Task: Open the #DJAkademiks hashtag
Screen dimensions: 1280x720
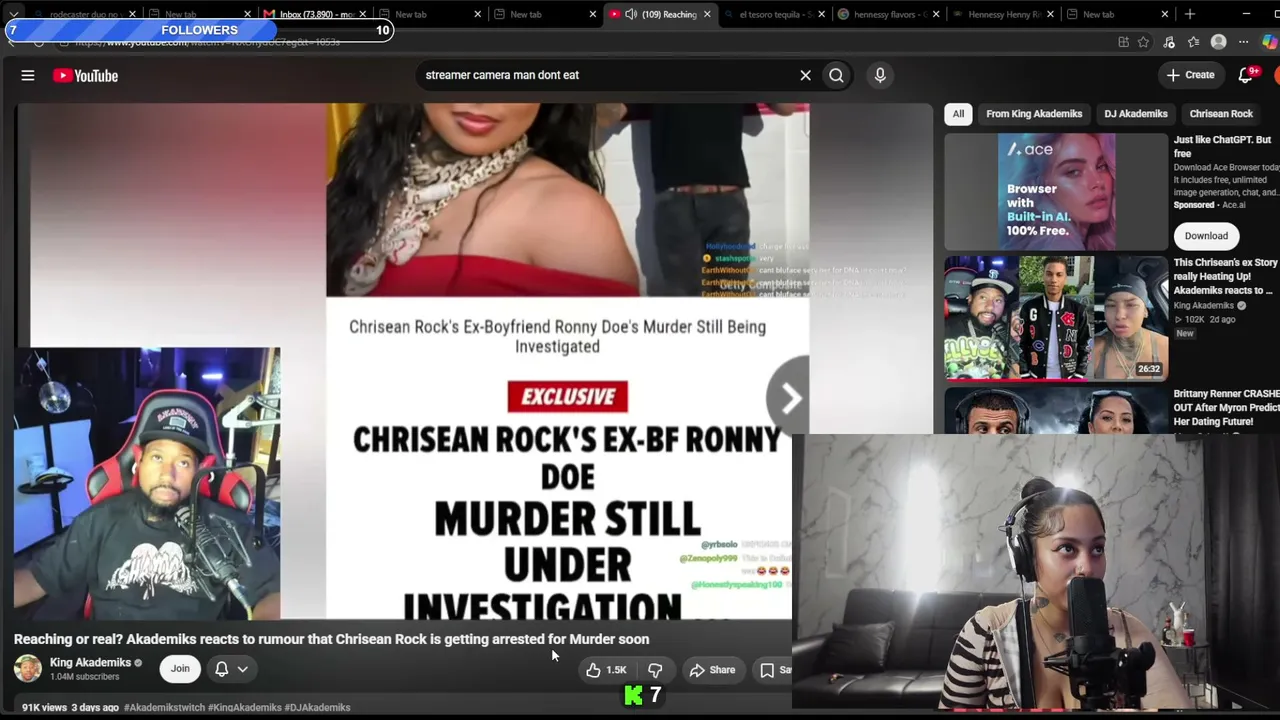Action: click(317, 708)
